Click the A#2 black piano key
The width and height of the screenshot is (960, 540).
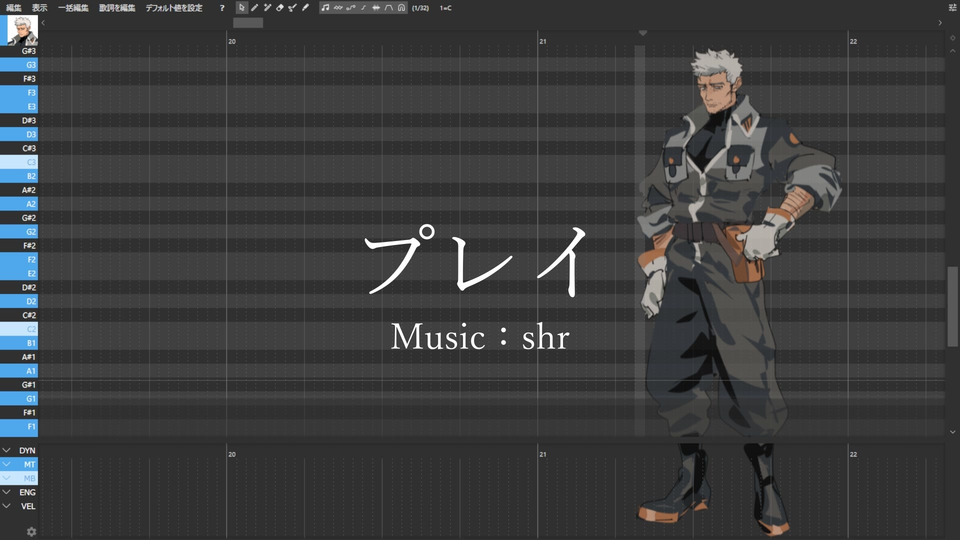(19, 190)
